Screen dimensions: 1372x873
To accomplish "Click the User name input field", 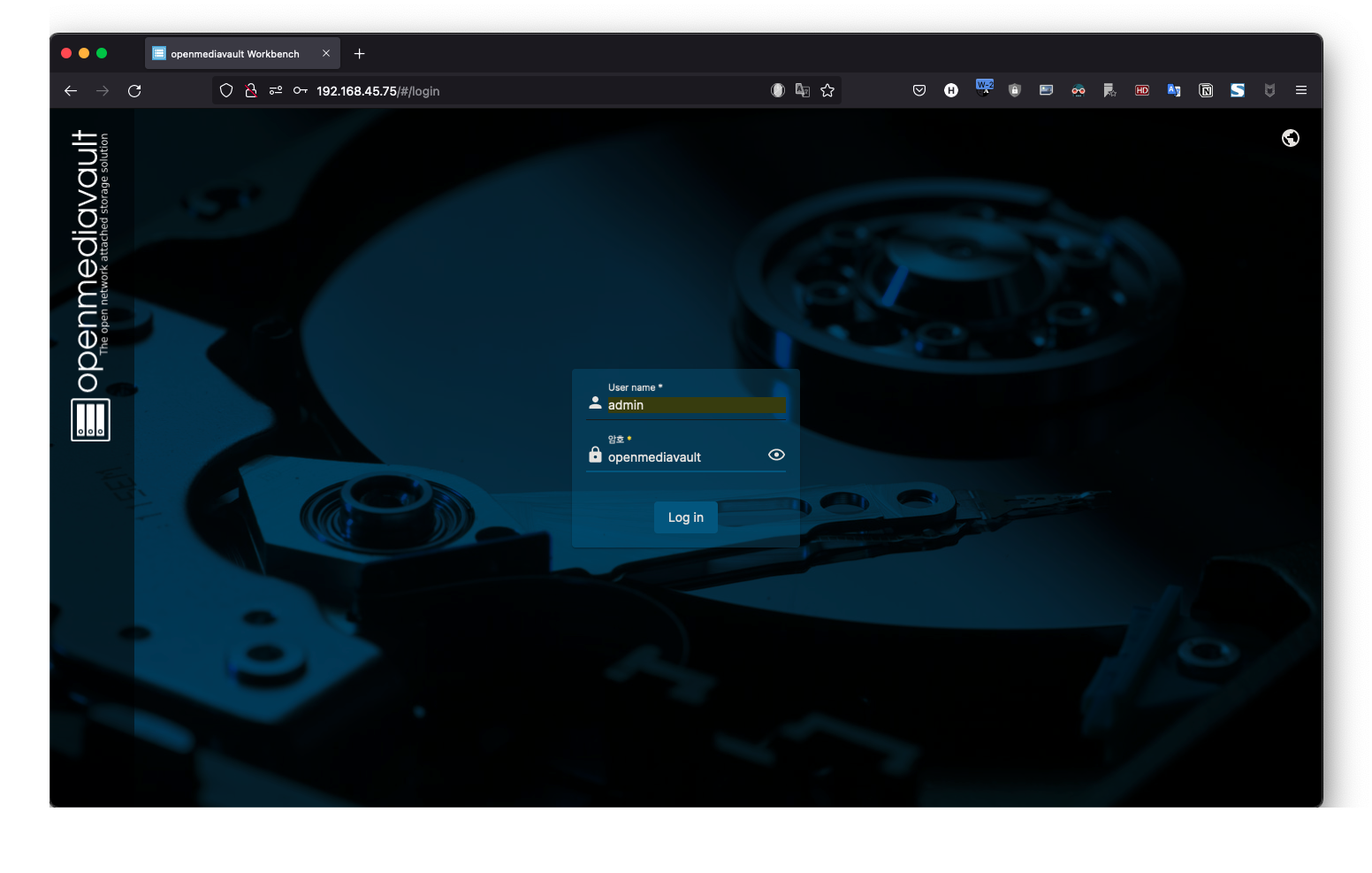I will pyautogui.click(x=696, y=405).
